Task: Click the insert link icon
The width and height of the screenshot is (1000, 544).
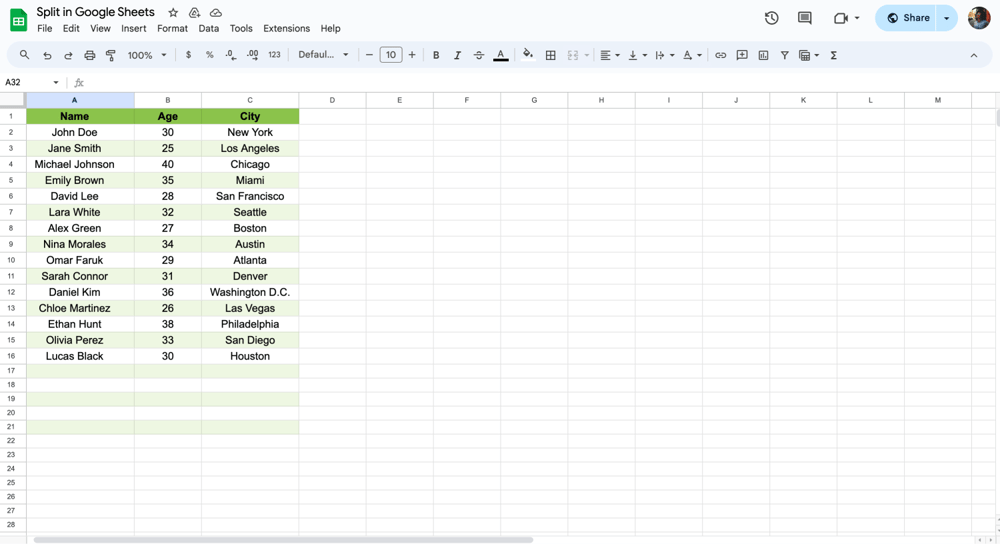Action: 720,56
